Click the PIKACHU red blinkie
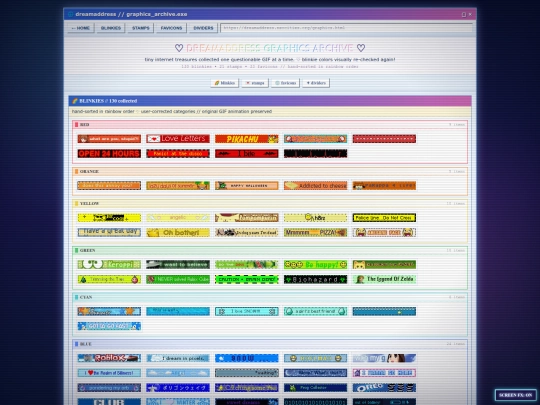 (x=247, y=139)
